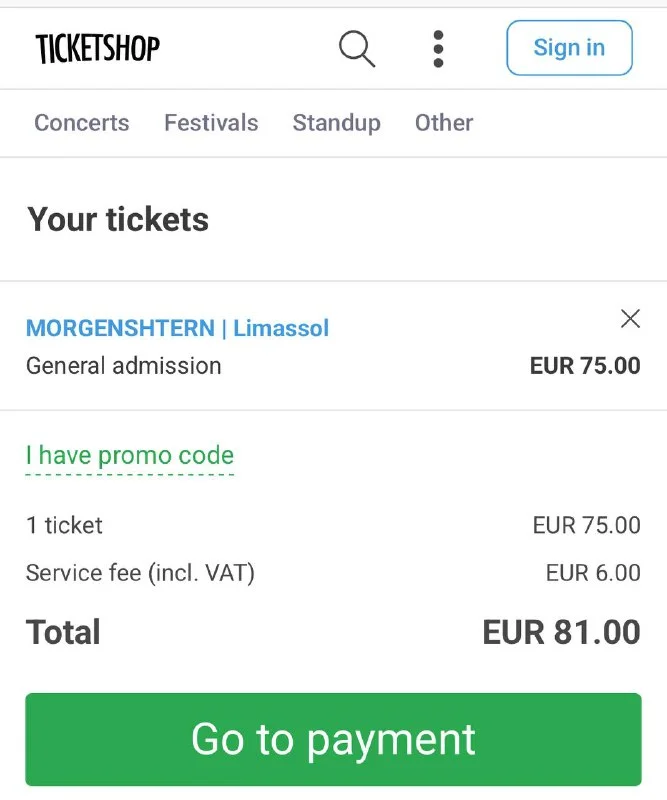Remove the MORGENSHTERN ticket with the X icon

[x=630, y=319]
